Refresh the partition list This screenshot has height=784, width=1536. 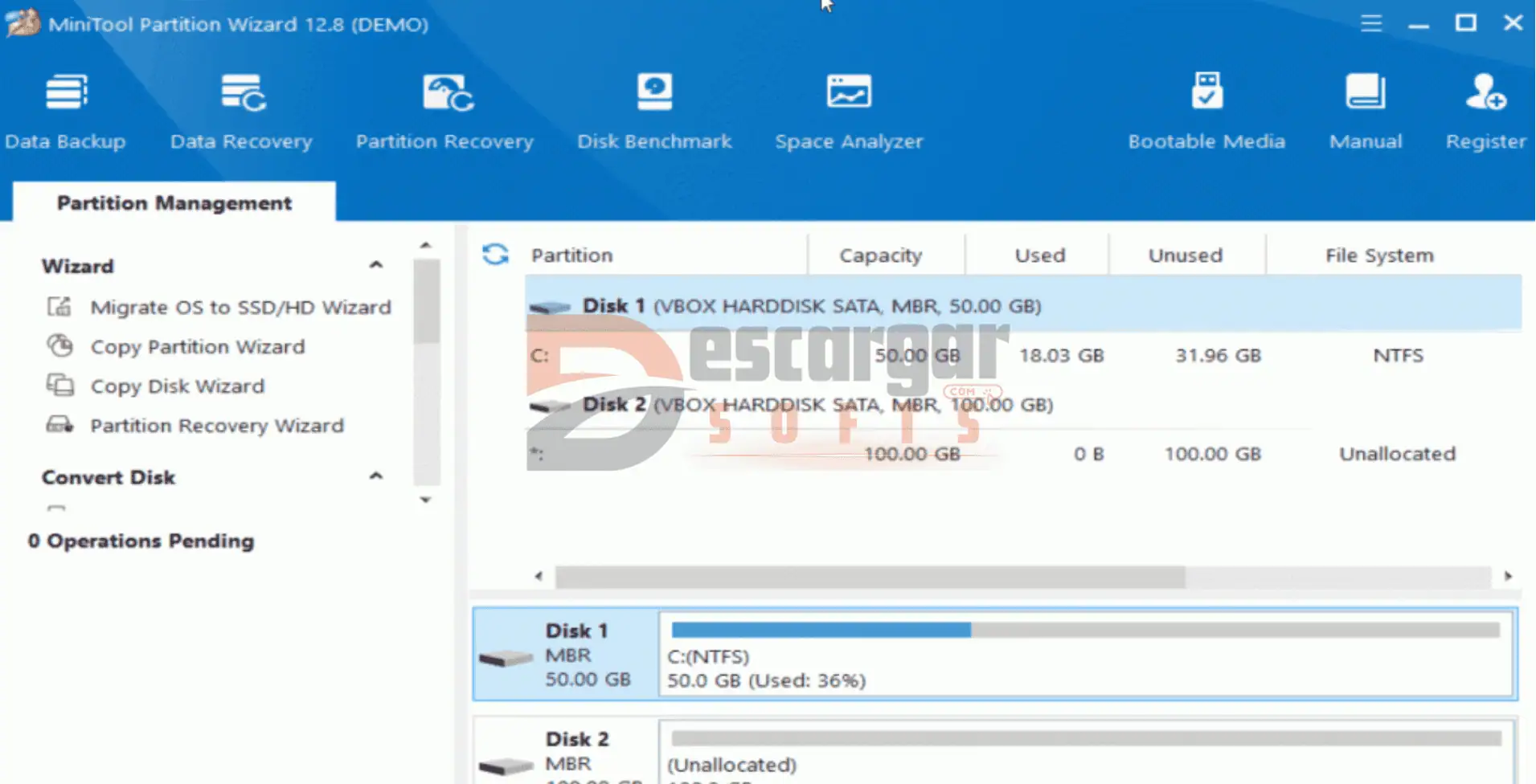point(495,255)
